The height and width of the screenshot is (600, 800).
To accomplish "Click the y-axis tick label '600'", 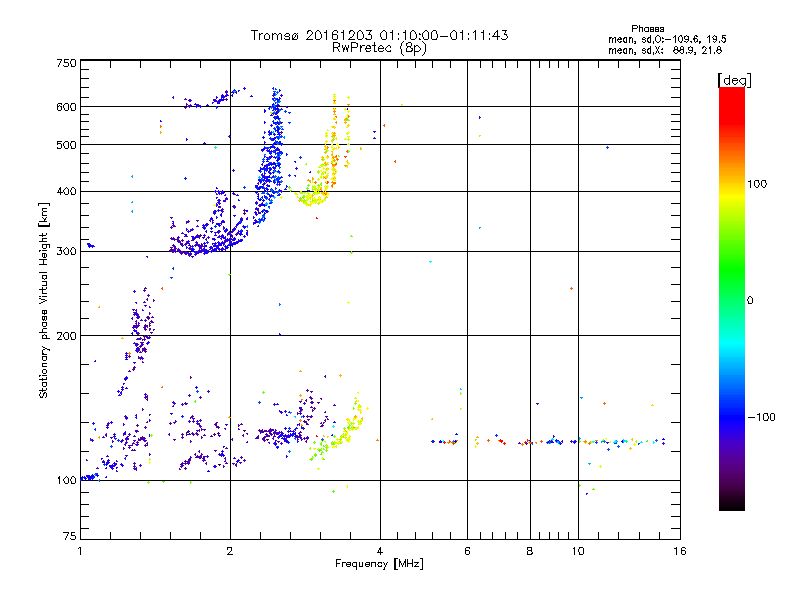I will [x=66, y=107].
